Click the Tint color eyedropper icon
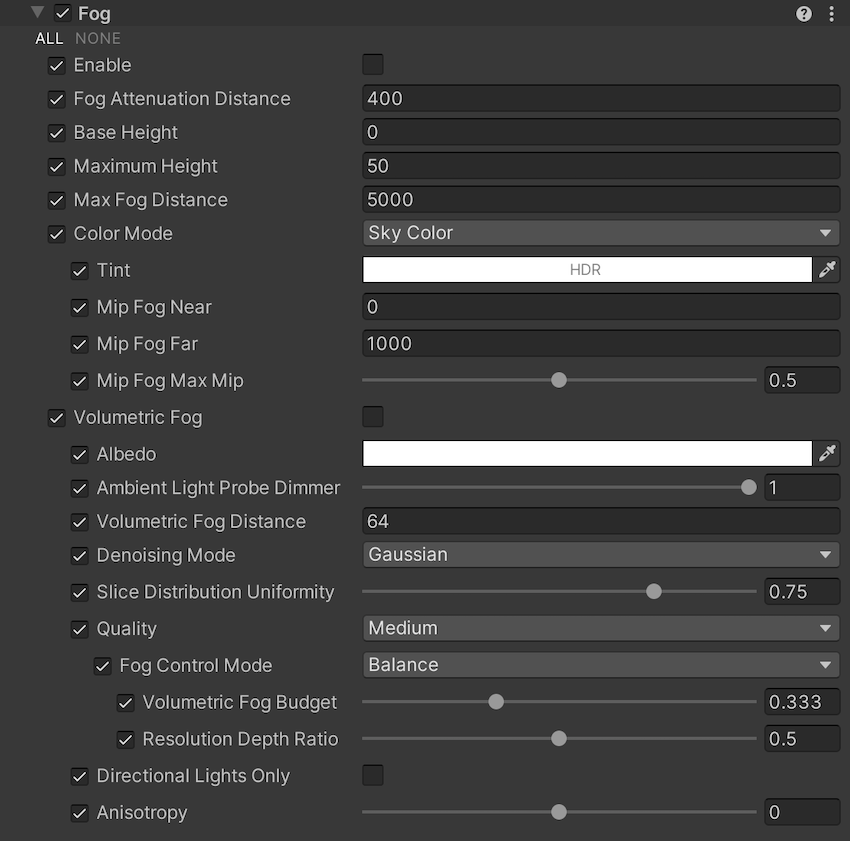850x841 pixels. point(827,270)
